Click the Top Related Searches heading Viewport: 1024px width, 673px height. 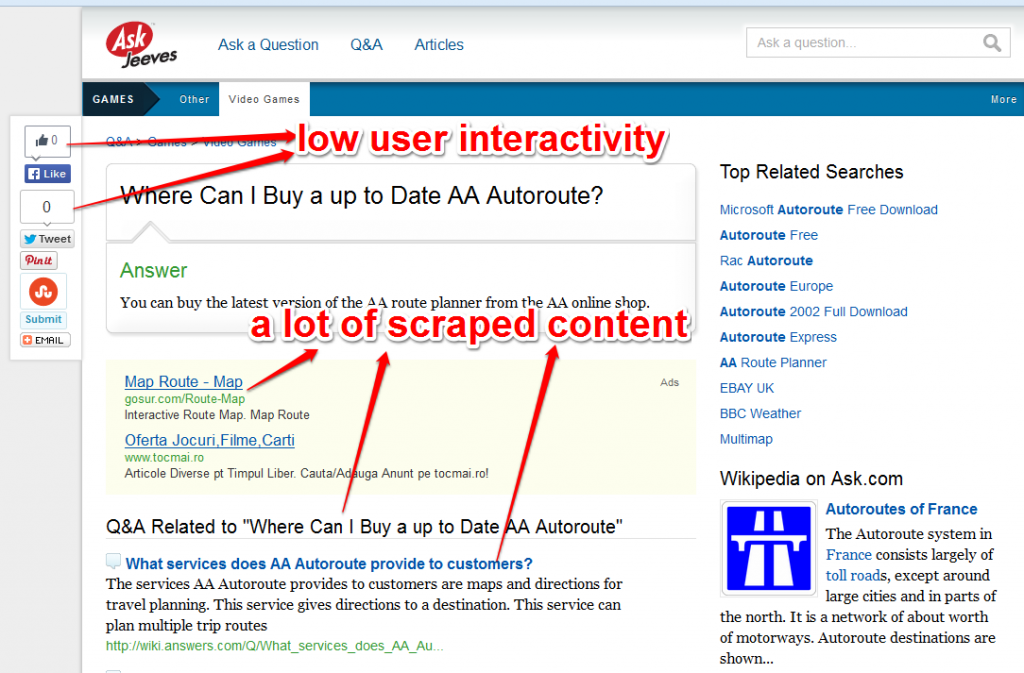(x=811, y=172)
